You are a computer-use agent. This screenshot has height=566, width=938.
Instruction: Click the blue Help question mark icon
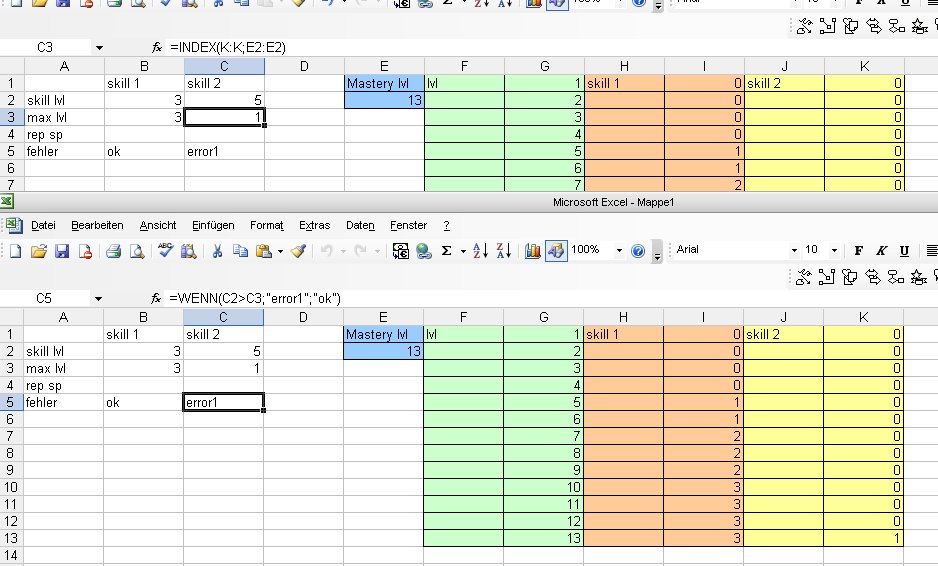[x=638, y=250]
